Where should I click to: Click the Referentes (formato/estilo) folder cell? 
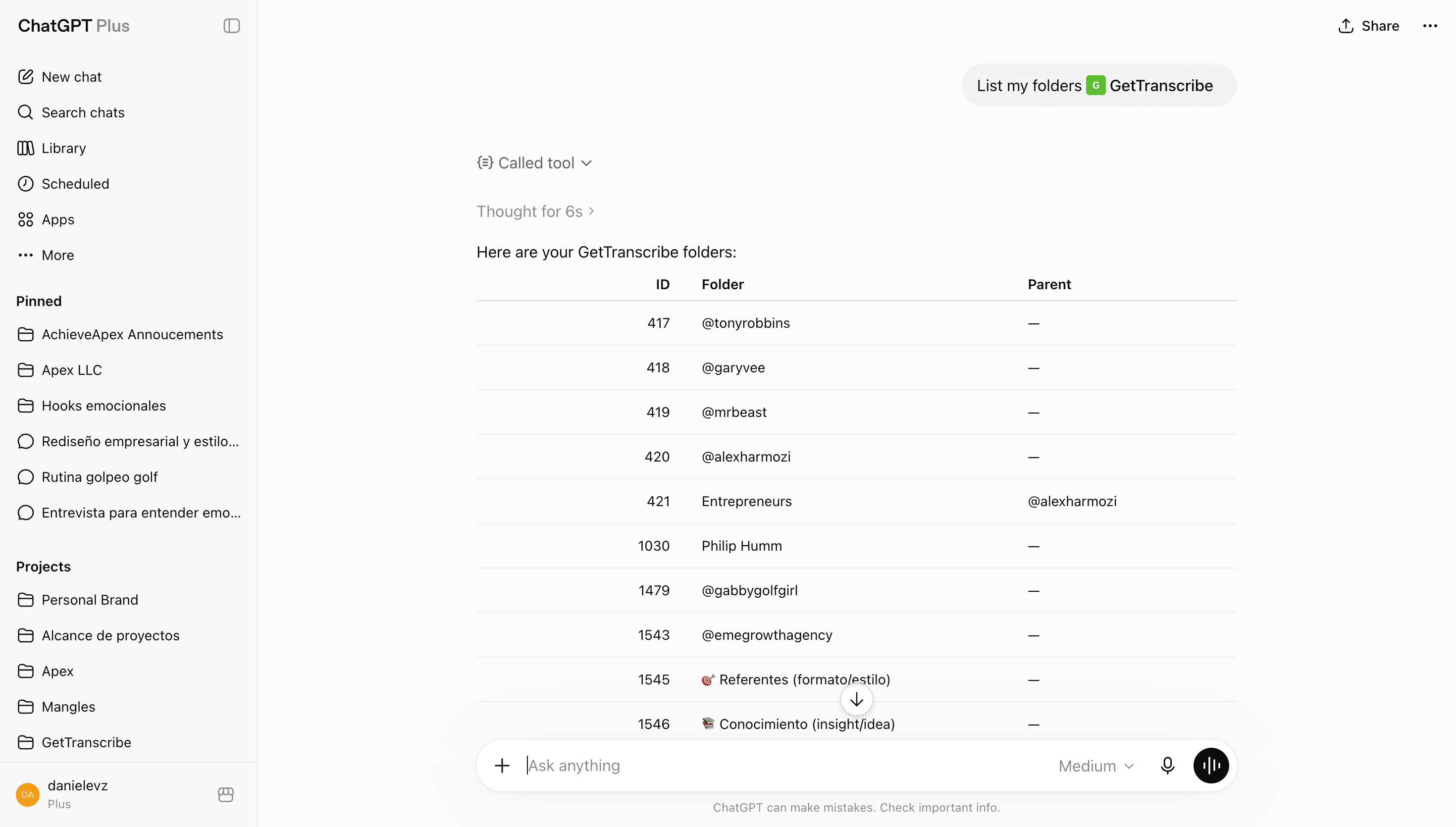(796, 680)
